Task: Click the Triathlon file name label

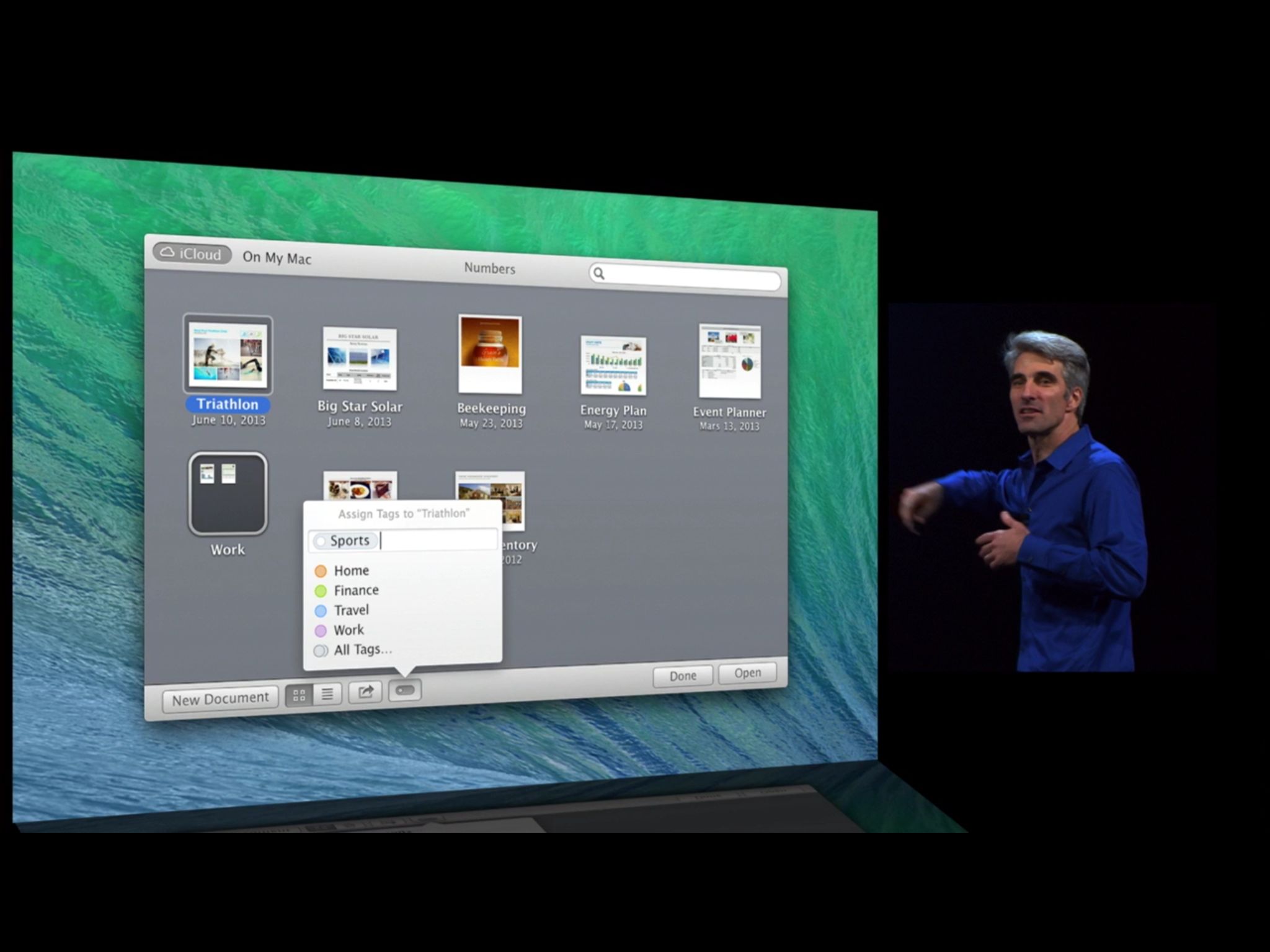Action: 228,404
